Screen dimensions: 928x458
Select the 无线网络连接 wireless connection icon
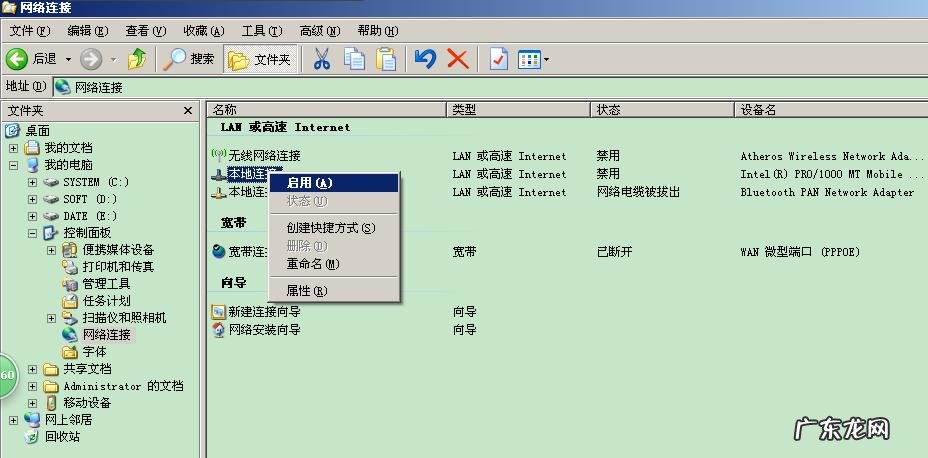(219, 156)
